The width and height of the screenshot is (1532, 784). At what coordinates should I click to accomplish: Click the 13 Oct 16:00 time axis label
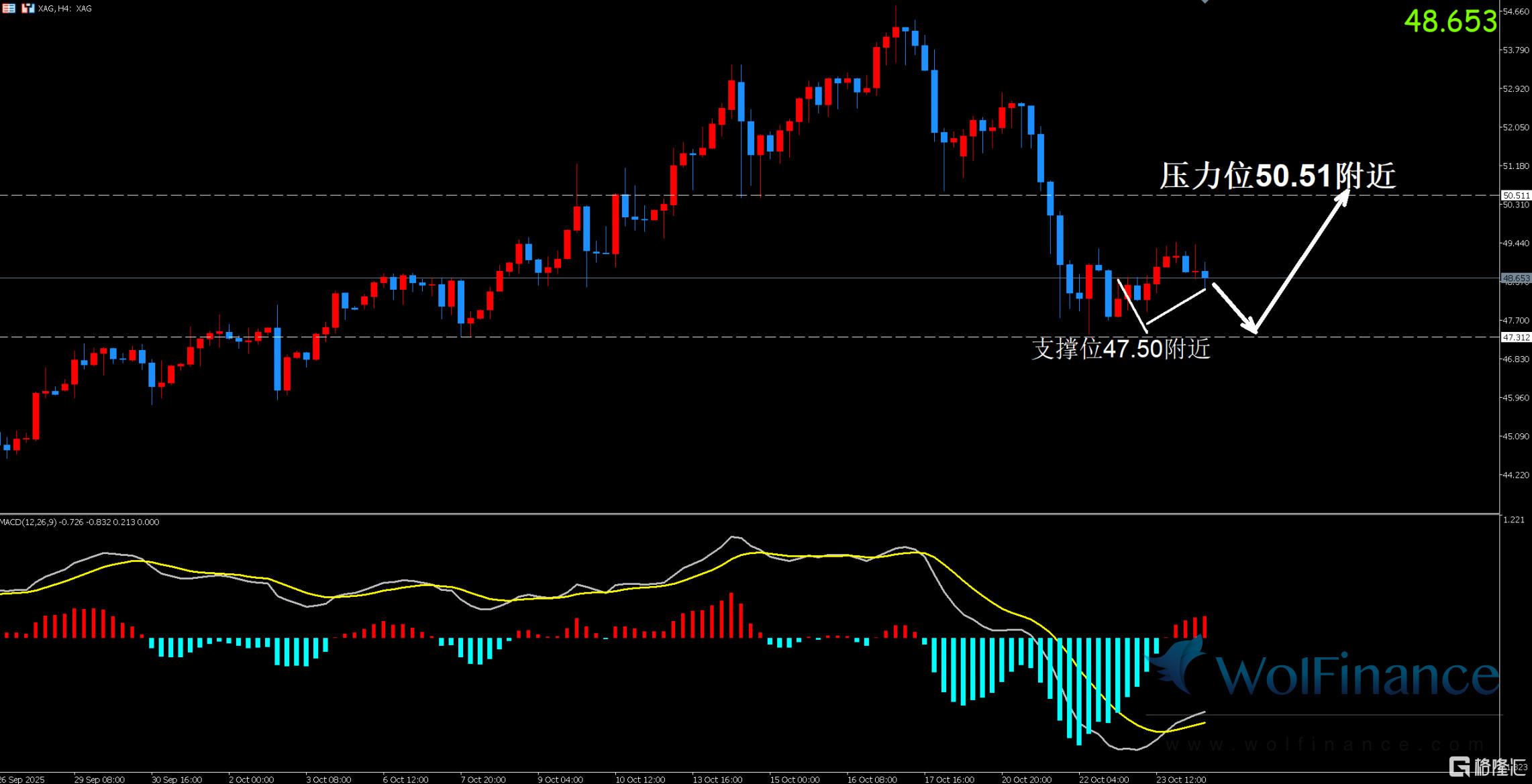[717, 779]
